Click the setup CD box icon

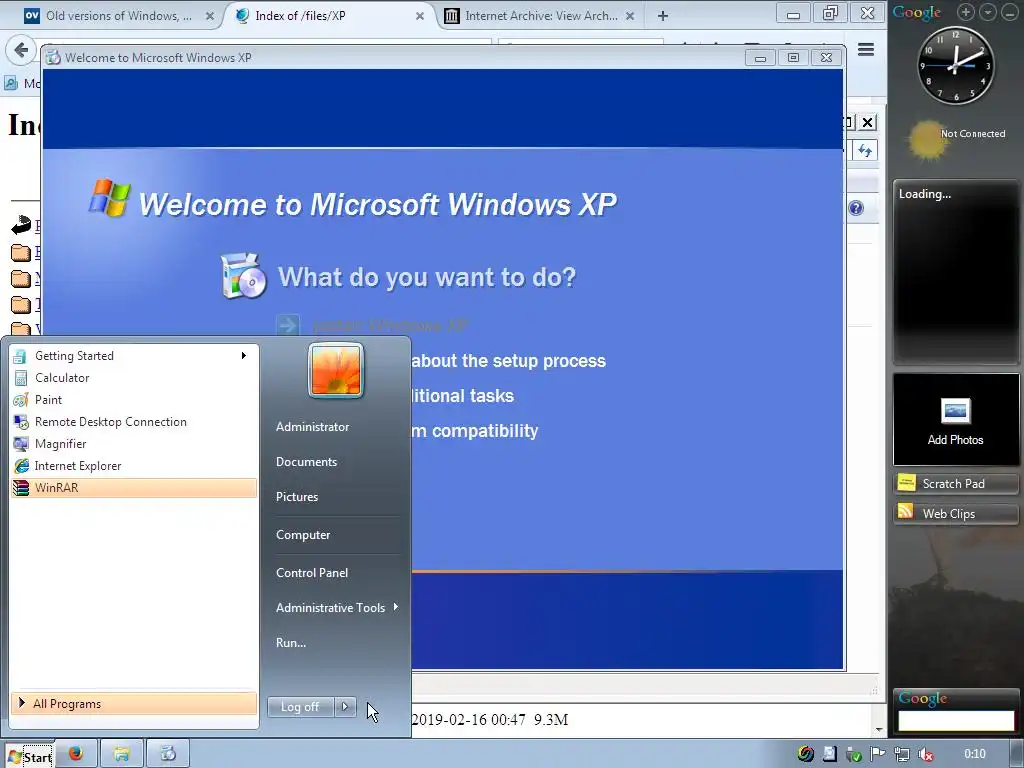point(244,276)
